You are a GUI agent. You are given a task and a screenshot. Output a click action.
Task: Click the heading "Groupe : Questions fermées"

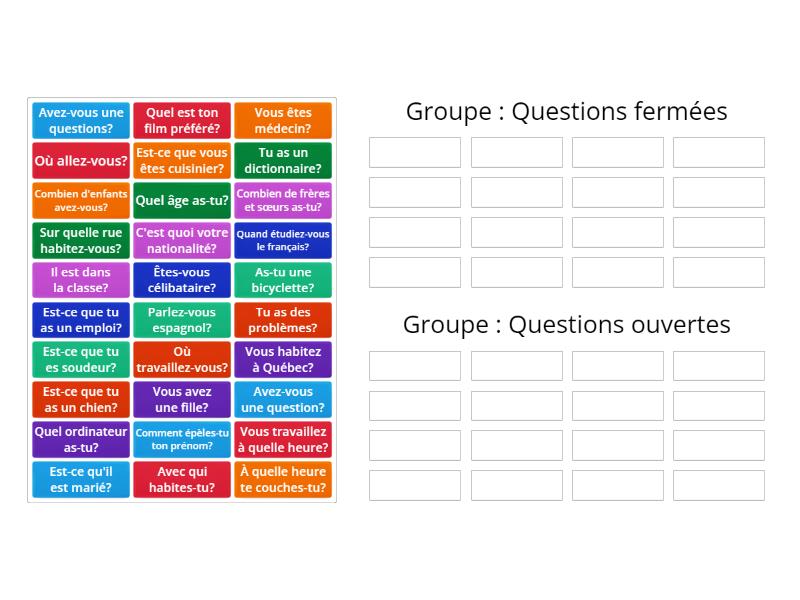tap(566, 111)
